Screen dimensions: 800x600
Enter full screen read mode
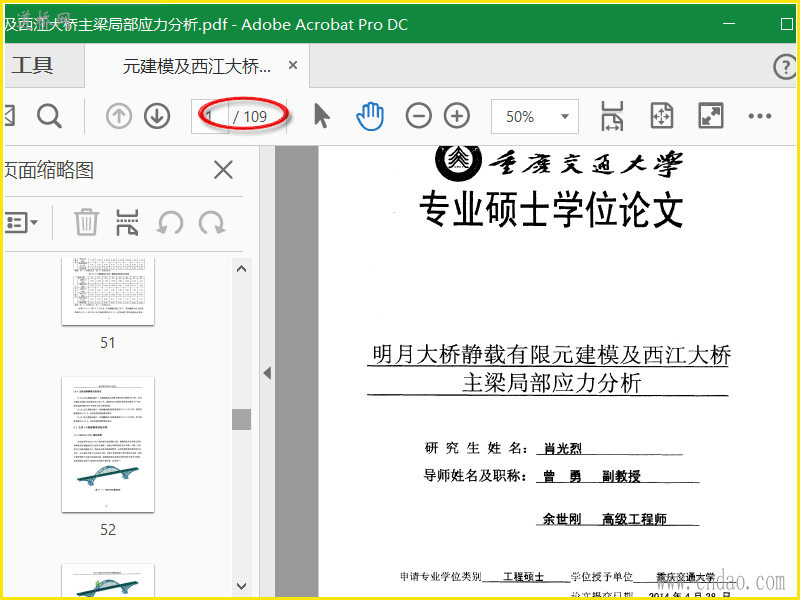click(710, 116)
